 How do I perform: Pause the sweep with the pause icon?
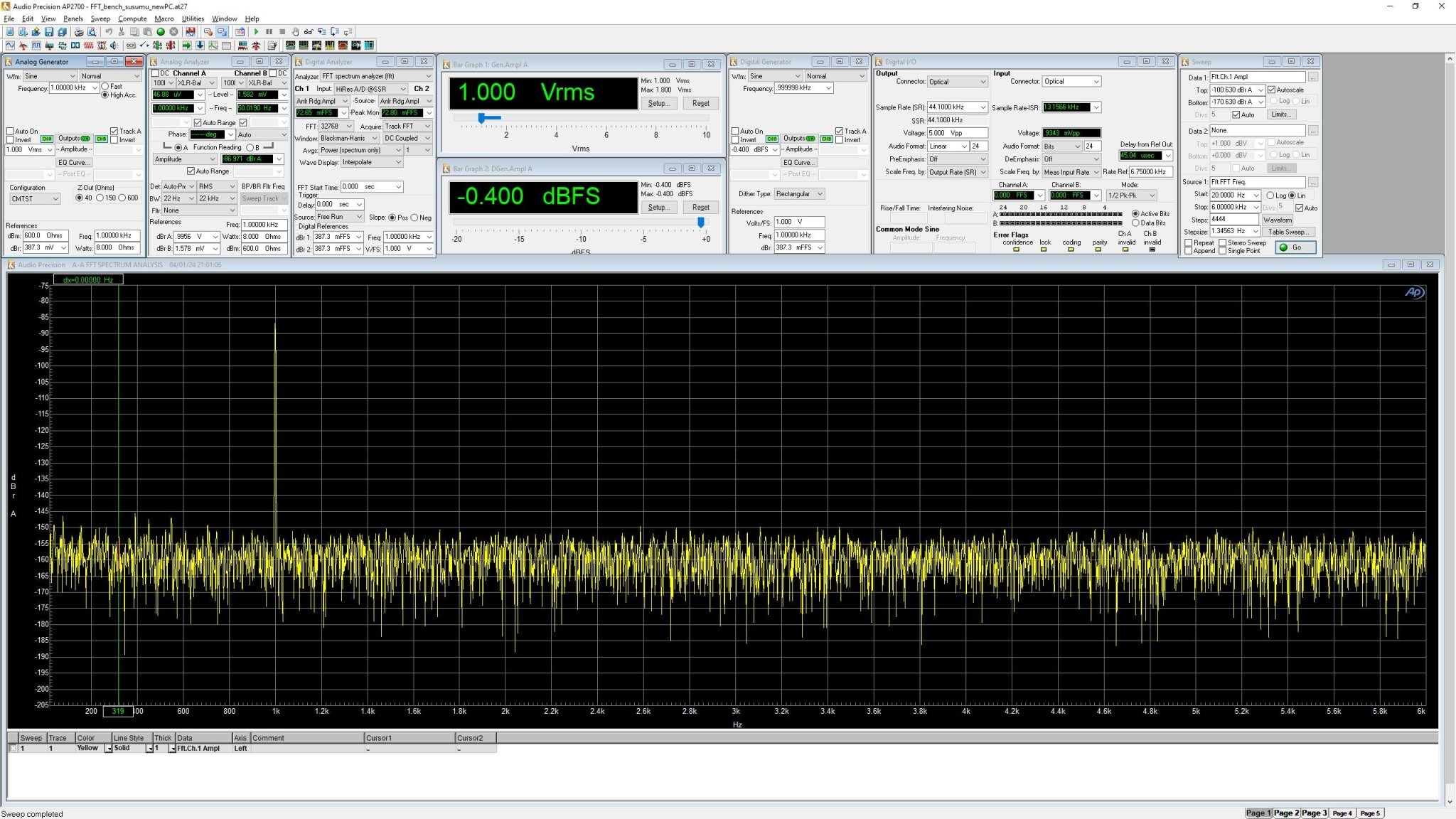tap(269, 31)
